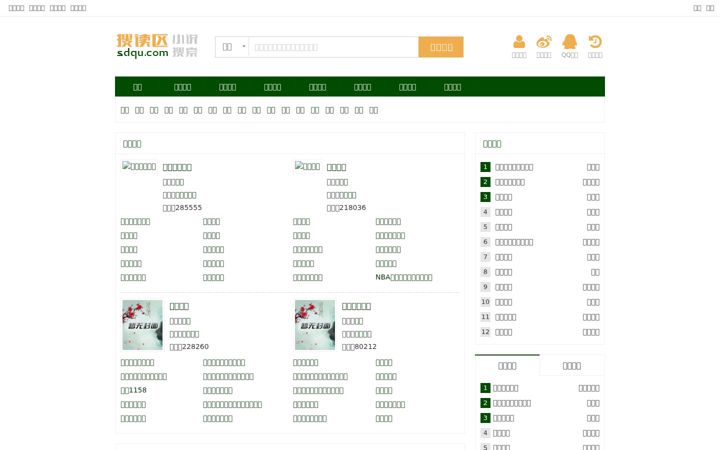Open the rank 2 entry in the tabbed ranking panel
Screen dimensions: 720x450
[512, 403]
